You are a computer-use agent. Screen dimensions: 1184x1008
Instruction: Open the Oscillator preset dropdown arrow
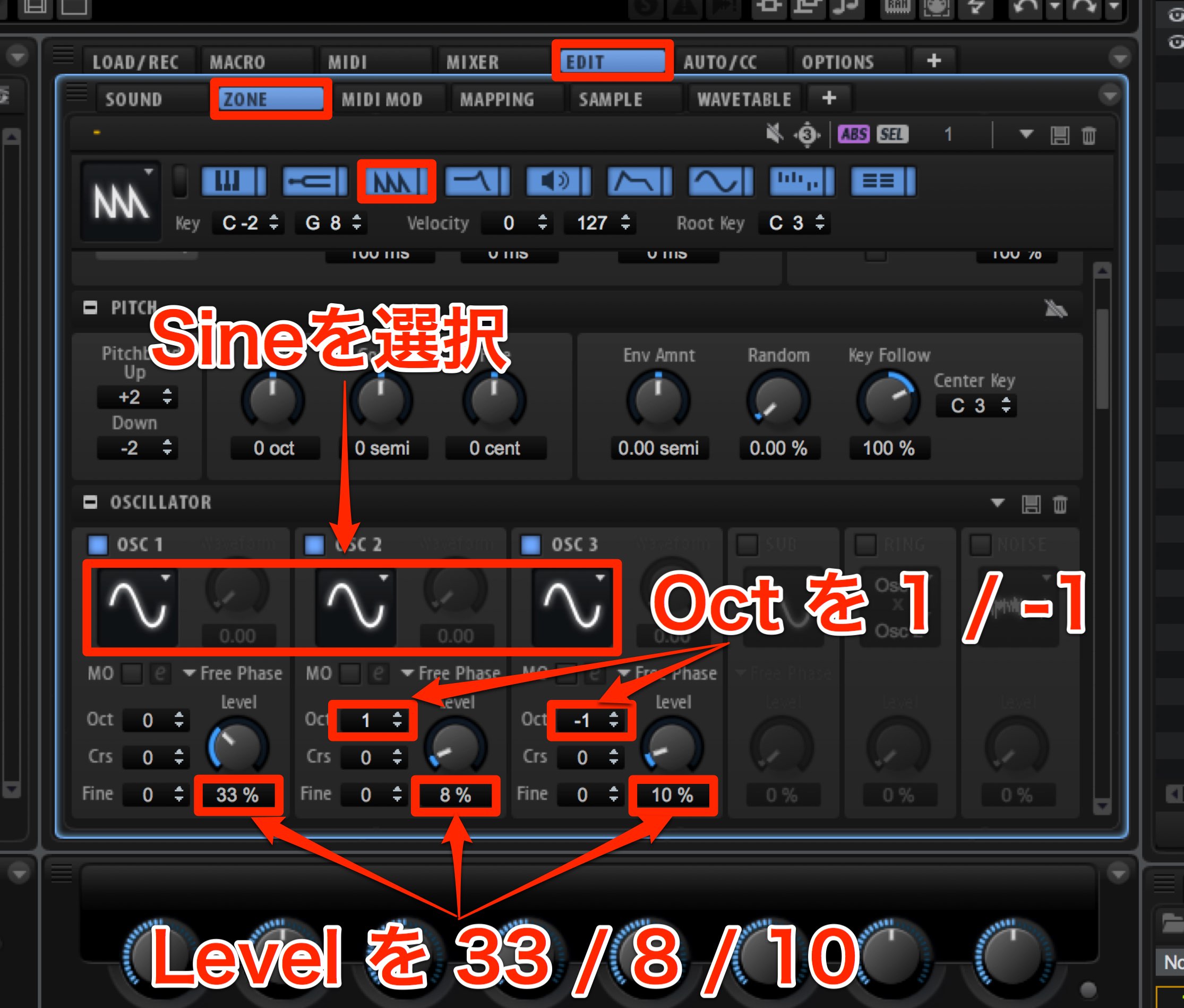click(997, 503)
